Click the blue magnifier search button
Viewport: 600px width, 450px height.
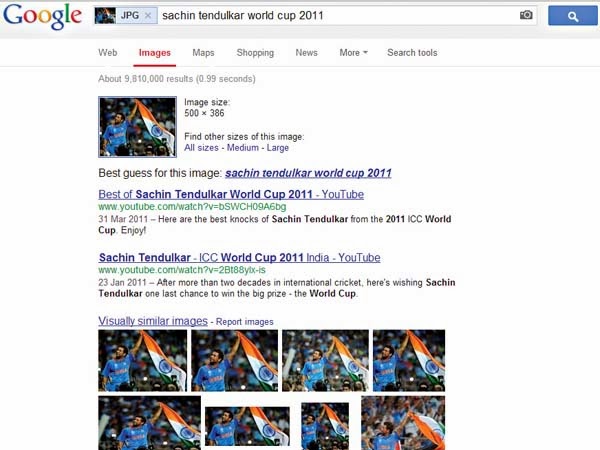click(572, 16)
